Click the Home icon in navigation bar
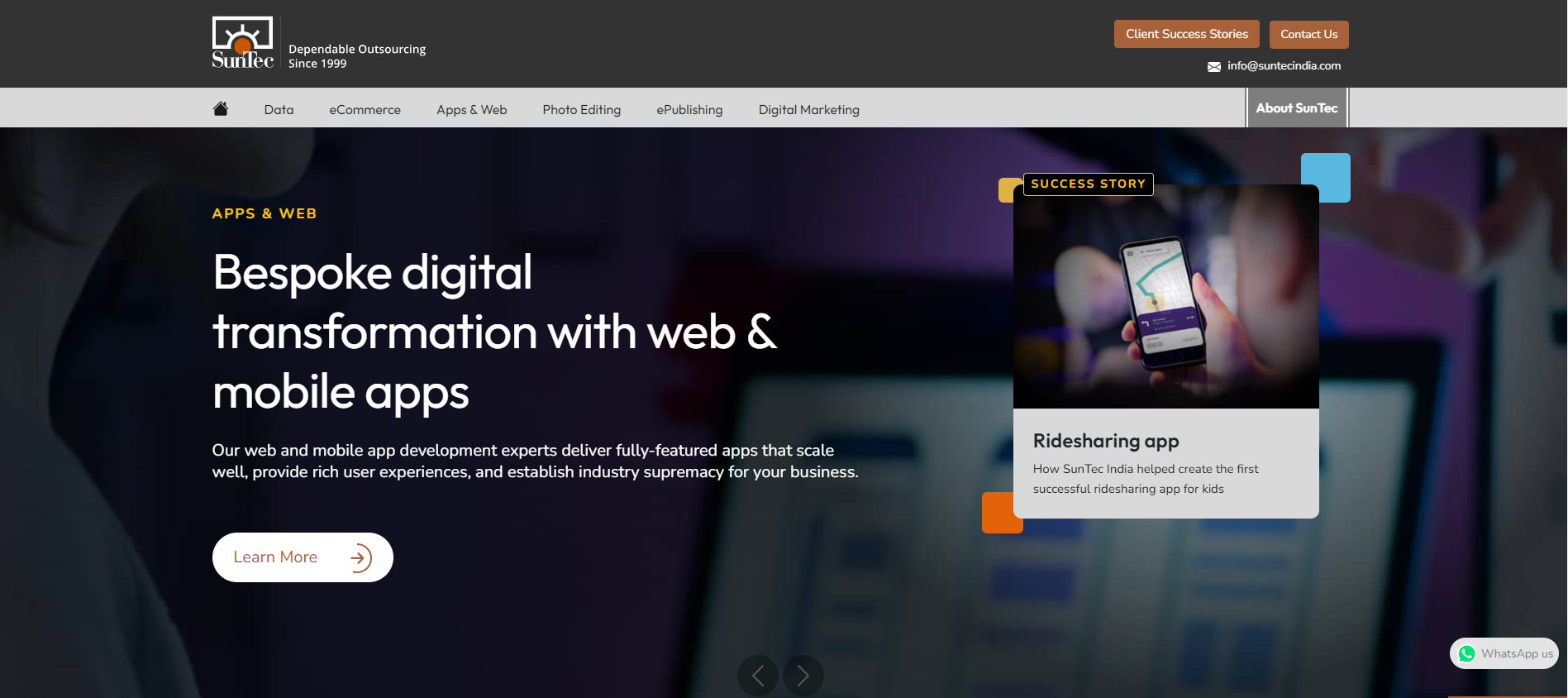The image size is (1568, 698). click(220, 108)
